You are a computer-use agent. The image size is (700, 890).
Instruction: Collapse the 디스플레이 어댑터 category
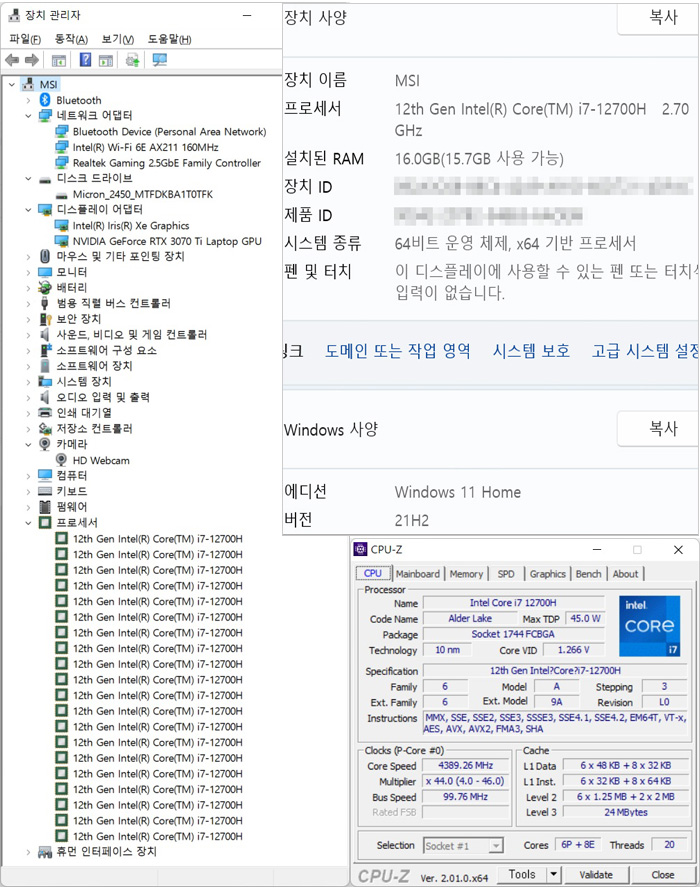pyautogui.click(x=28, y=209)
